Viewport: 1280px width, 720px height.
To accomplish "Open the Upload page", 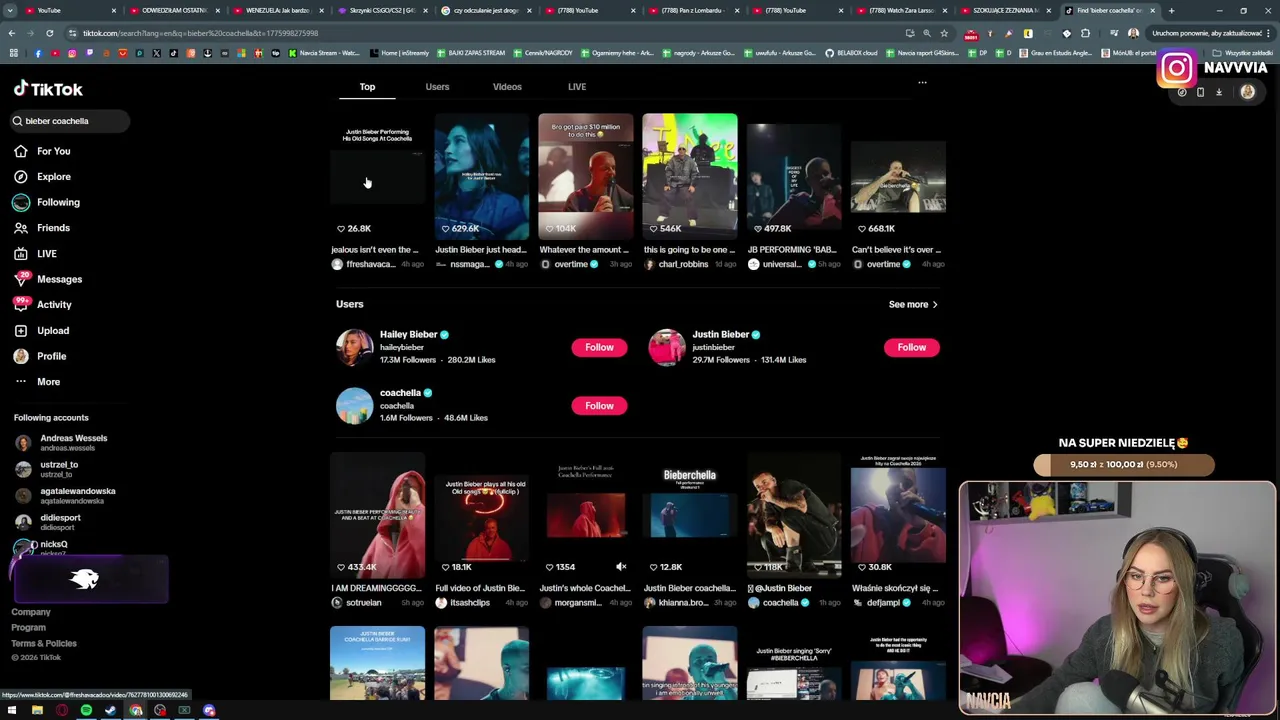I will 42,331.
